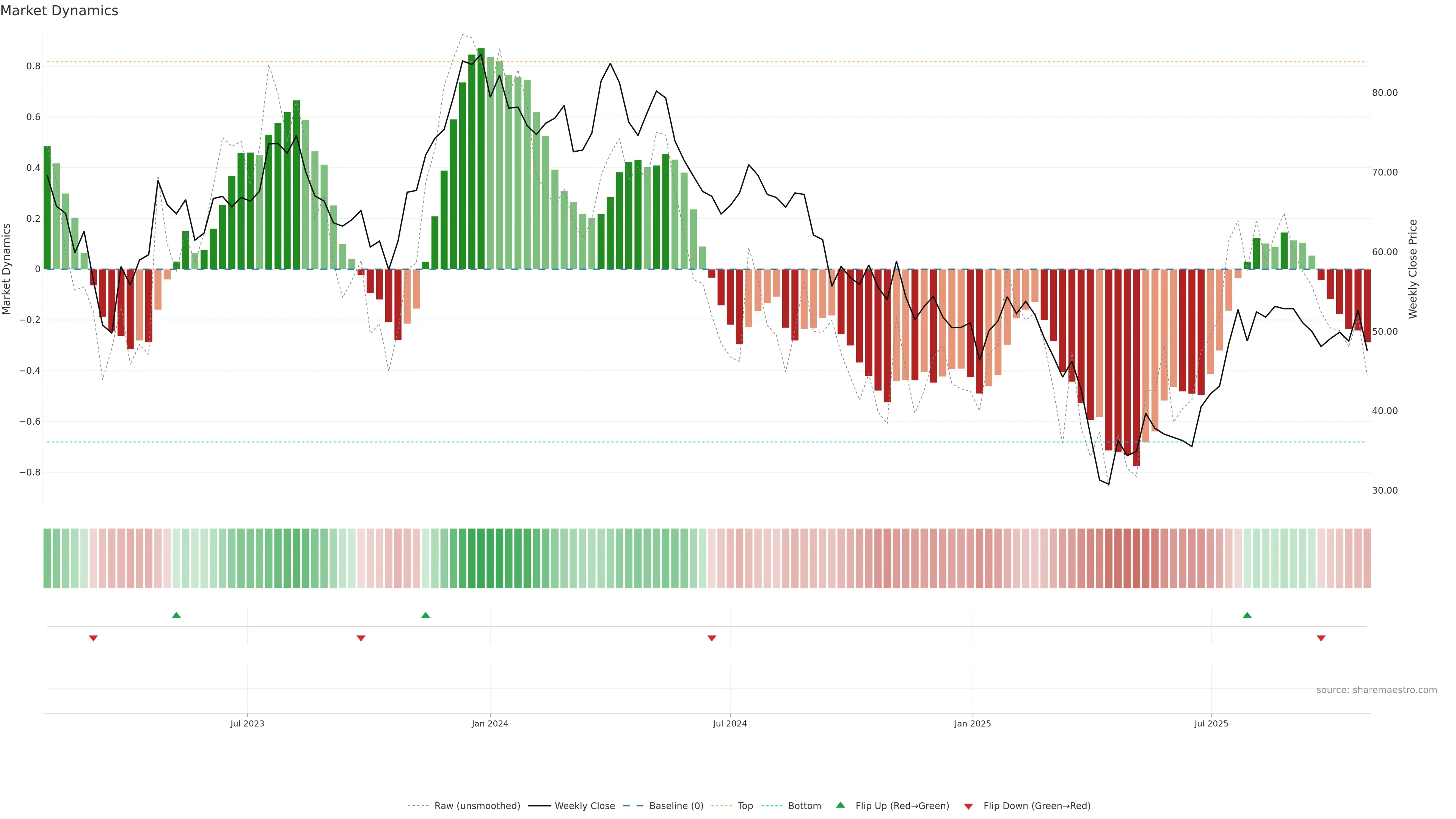Click the Flip Down legend triangle icon
Viewport: 1456px width, 819px height.
click(x=968, y=806)
